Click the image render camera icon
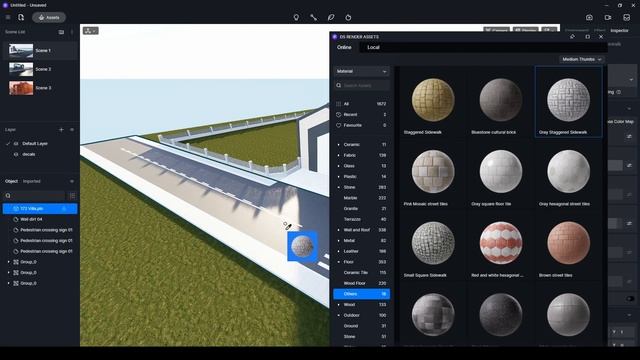 (x=589, y=18)
